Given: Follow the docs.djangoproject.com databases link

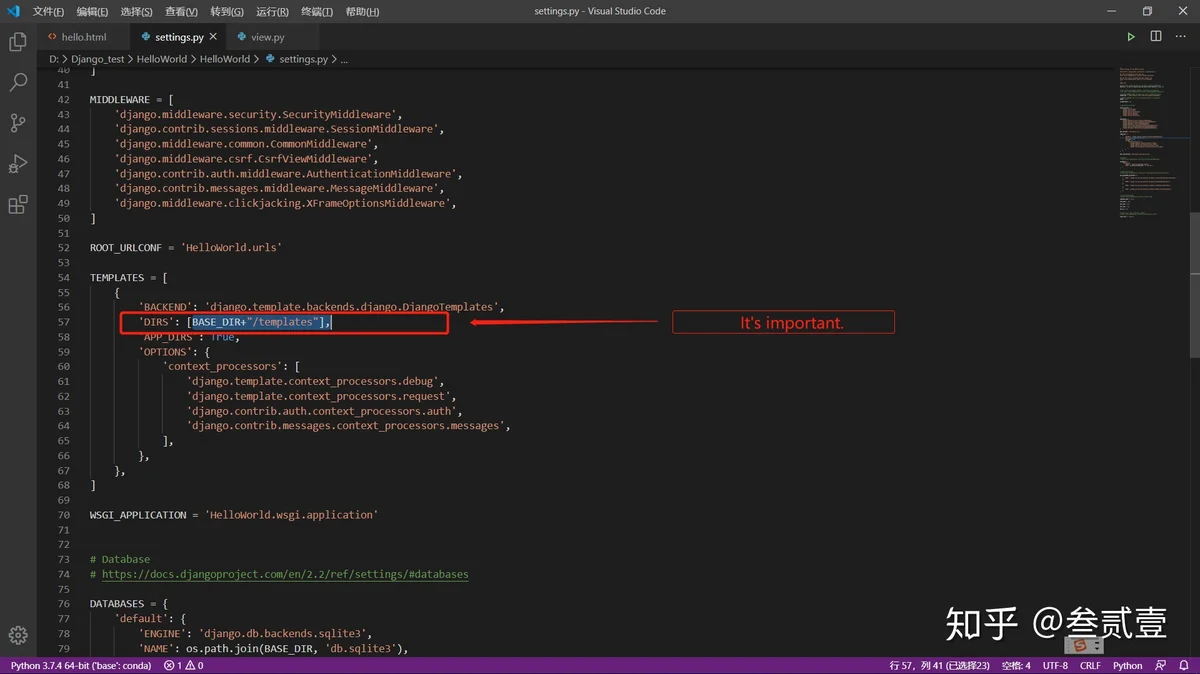Looking at the screenshot, I should (285, 574).
